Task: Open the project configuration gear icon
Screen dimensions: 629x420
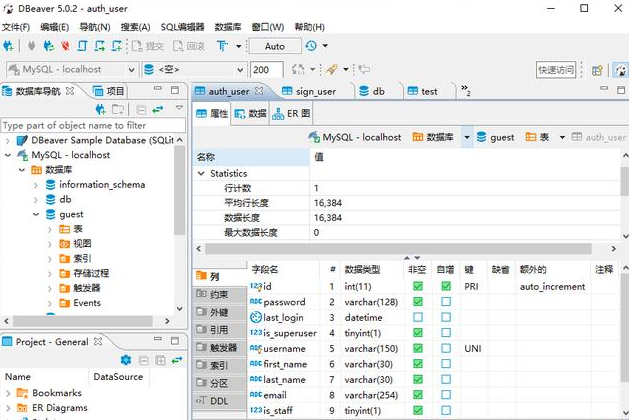Action: (126, 360)
